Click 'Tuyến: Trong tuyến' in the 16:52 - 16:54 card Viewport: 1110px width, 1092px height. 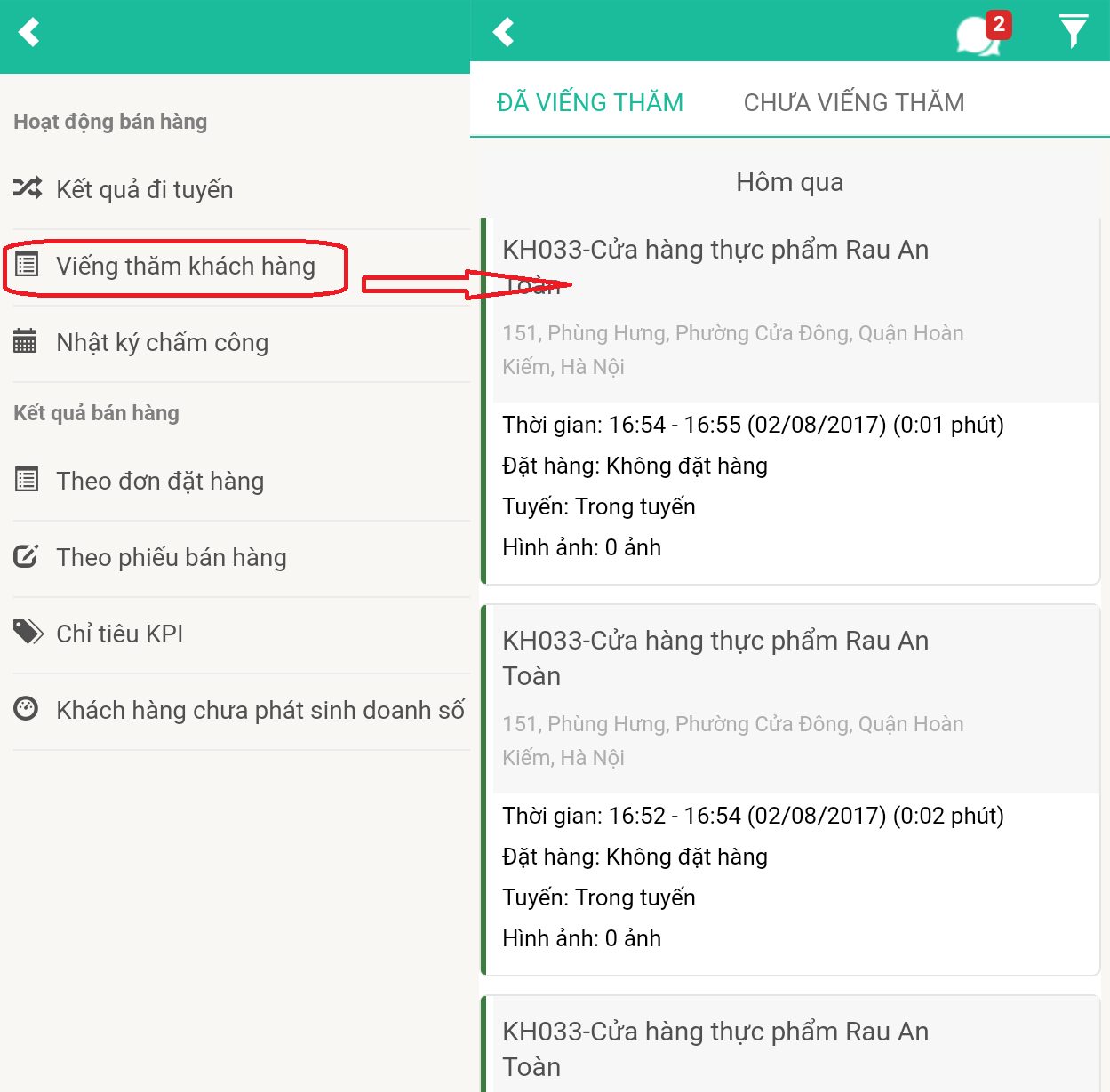[x=599, y=897]
